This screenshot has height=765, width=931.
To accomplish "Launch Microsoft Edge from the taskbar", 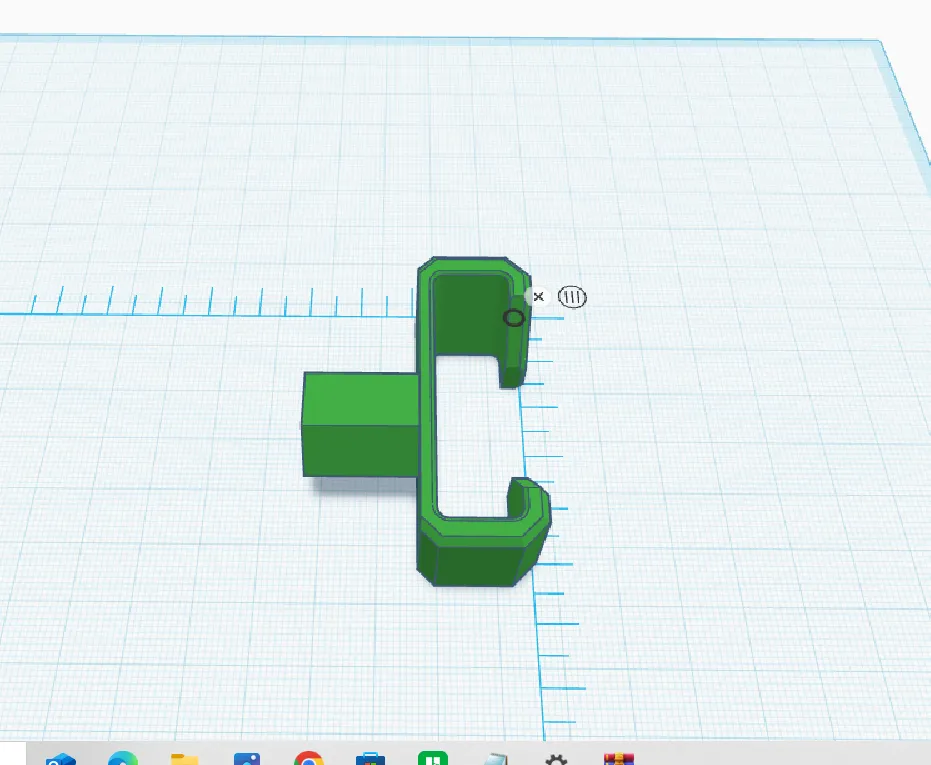I will 123,758.
